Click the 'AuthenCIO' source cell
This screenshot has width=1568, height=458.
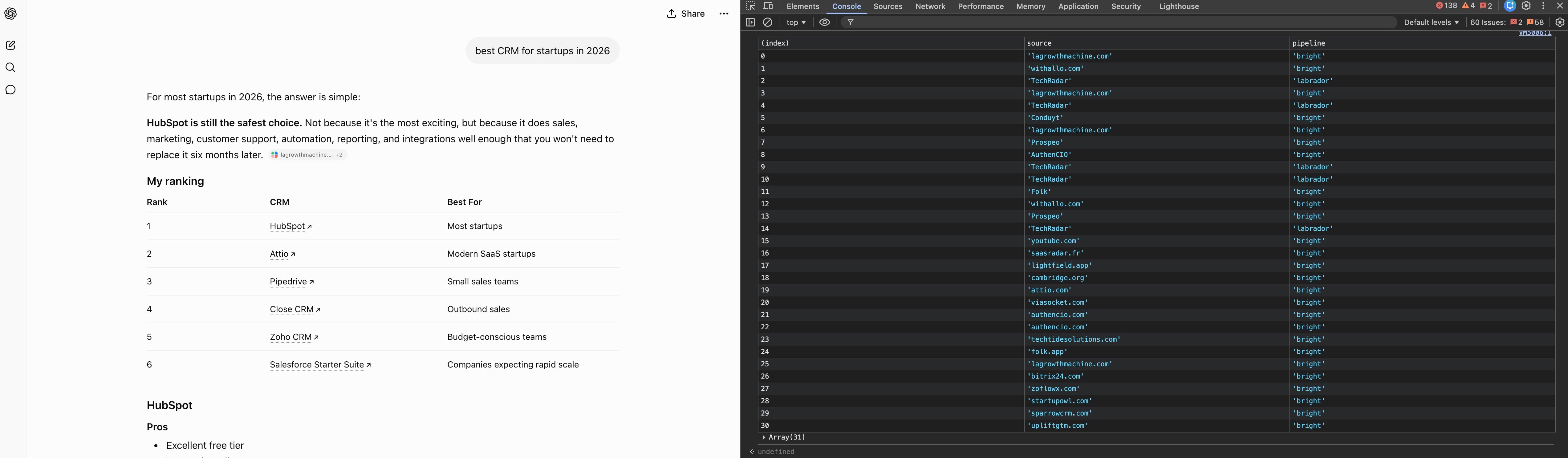tap(1156, 155)
